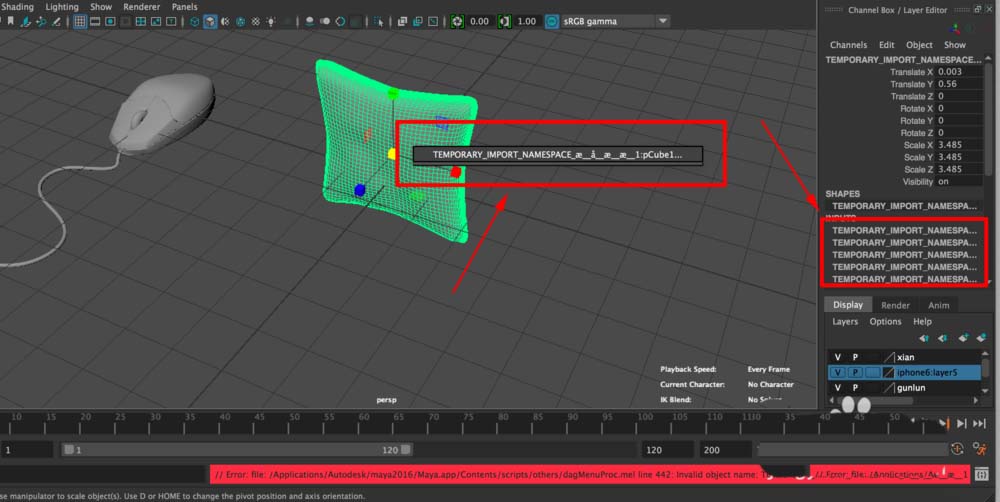Toggle the viewport grid icon

click(x=80, y=21)
